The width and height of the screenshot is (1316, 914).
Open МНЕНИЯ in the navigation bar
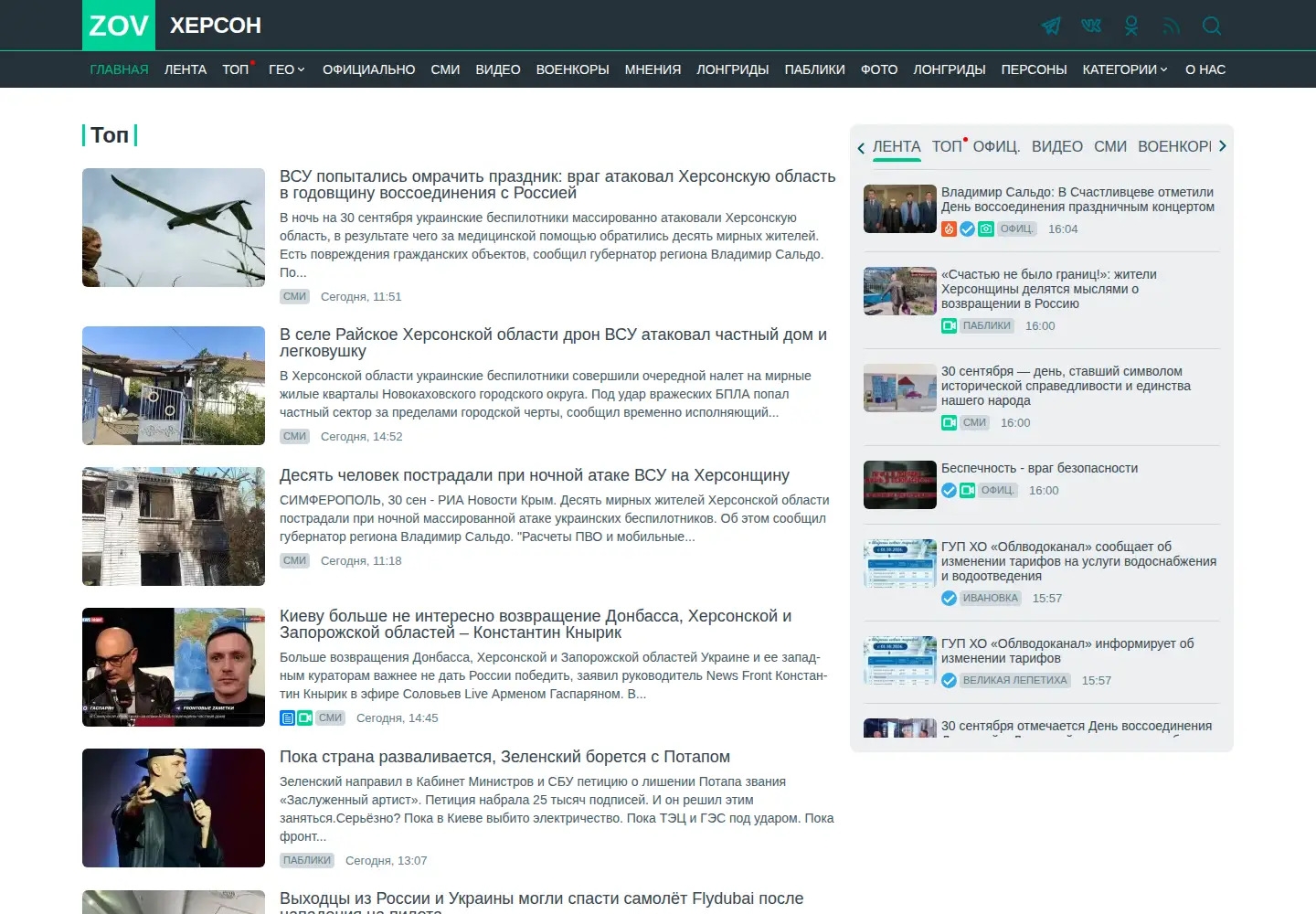653,69
